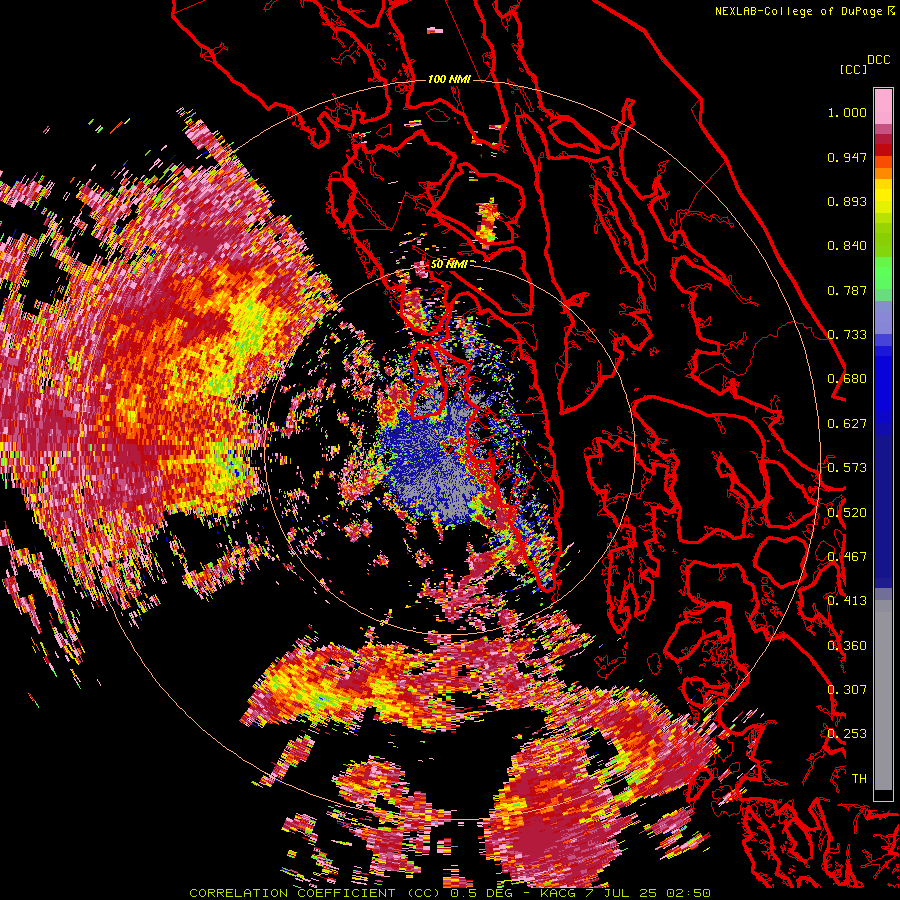Click the 0.253 scale value
This screenshot has width=900, height=900.
click(x=847, y=734)
